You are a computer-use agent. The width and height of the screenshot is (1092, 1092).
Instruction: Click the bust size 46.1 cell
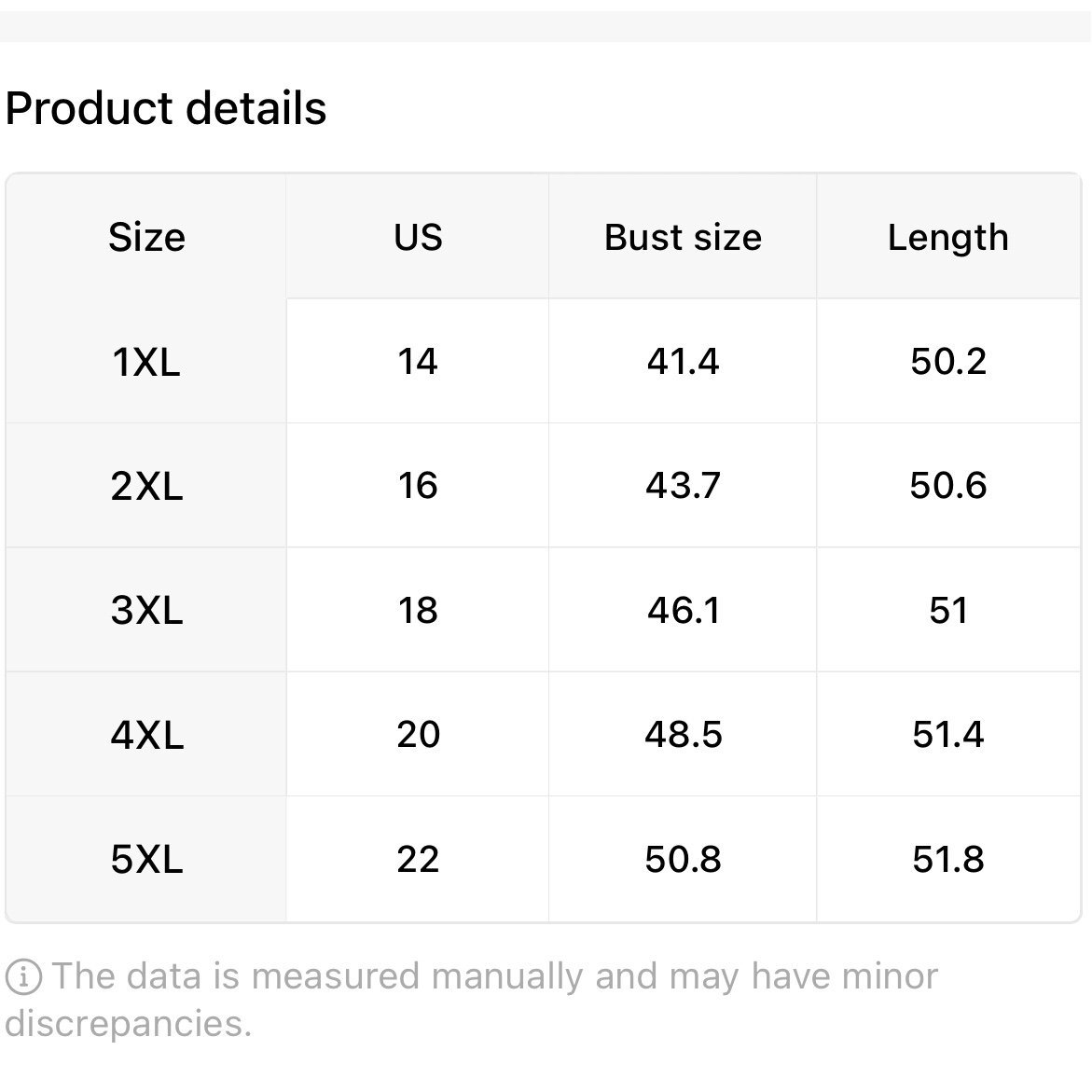(683, 610)
